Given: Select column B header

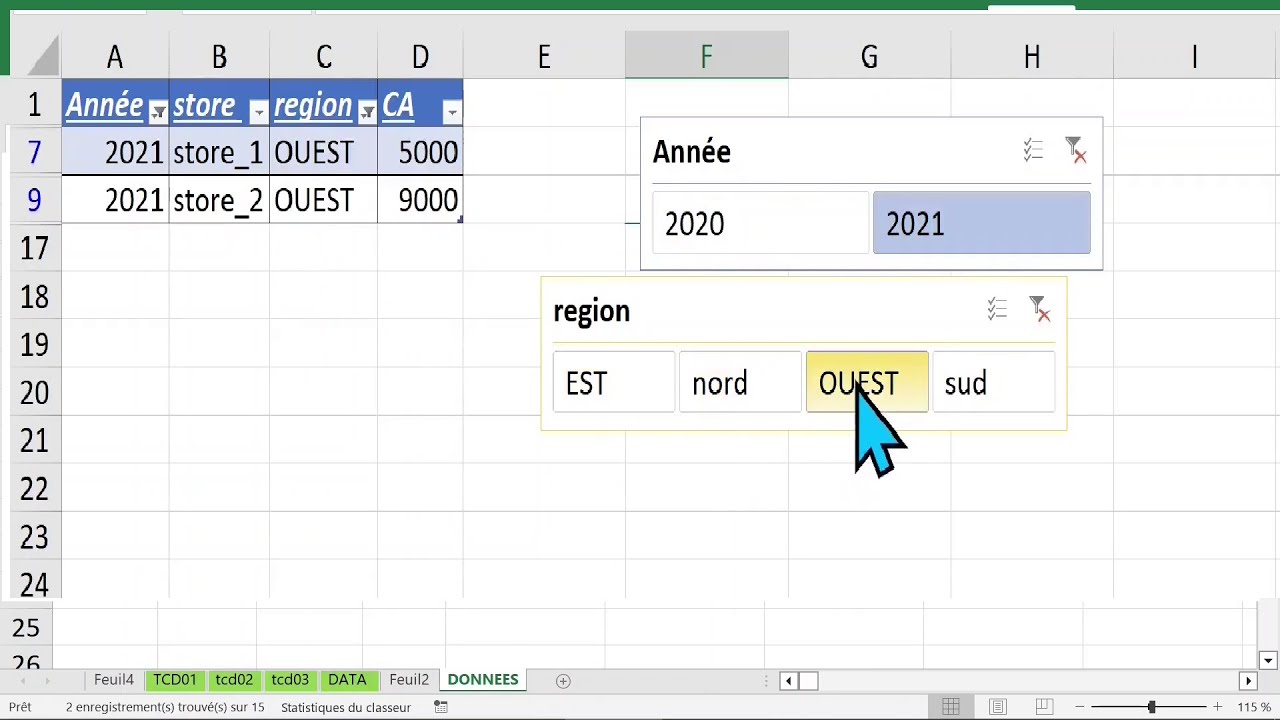Looking at the screenshot, I should point(219,57).
